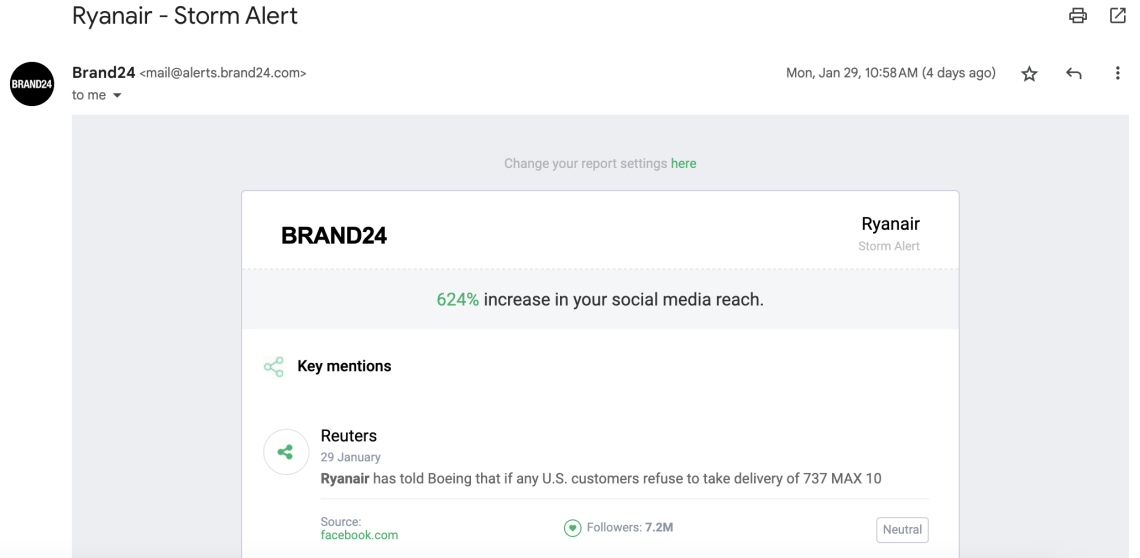Click the Neutral sentiment tag
Image resolution: width=1140 pixels, height=558 pixels.
click(902, 530)
